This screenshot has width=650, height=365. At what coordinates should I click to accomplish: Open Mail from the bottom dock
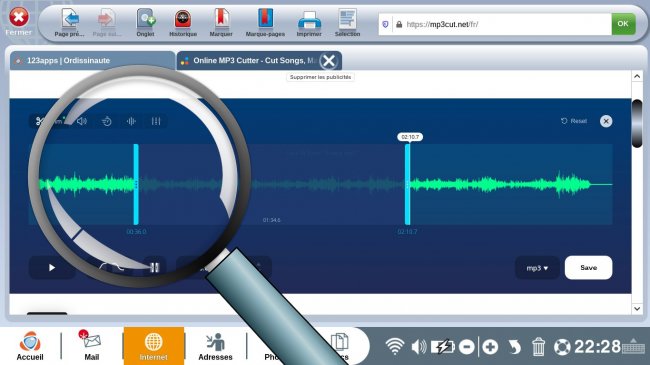click(92, 346)
